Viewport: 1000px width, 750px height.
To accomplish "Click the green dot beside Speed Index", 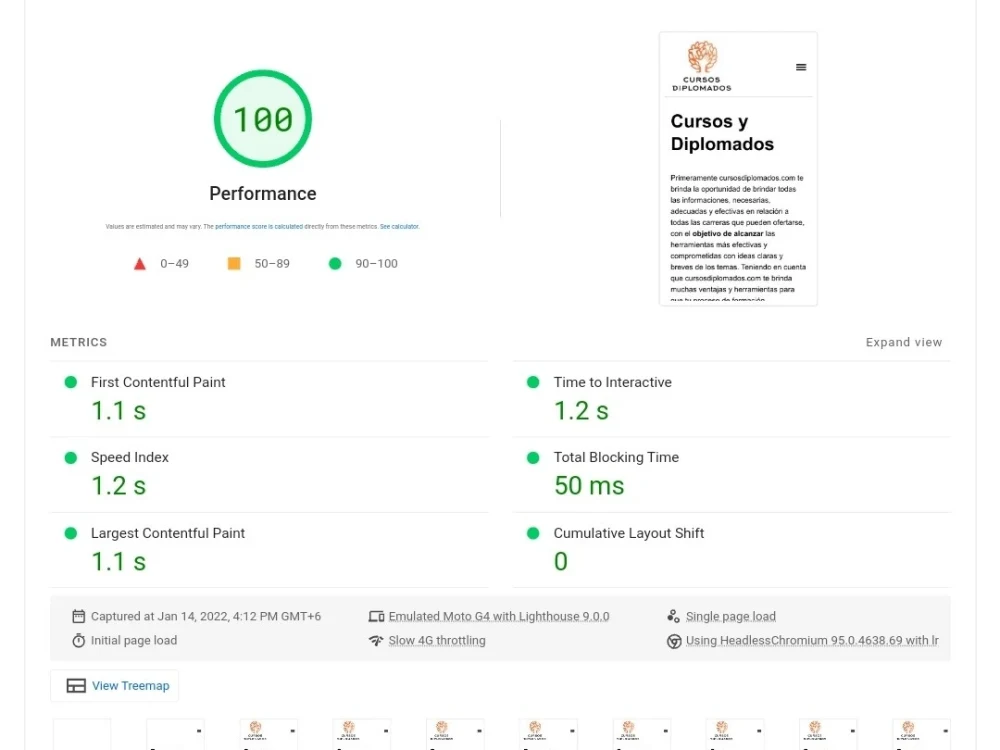I will (71, 458).
